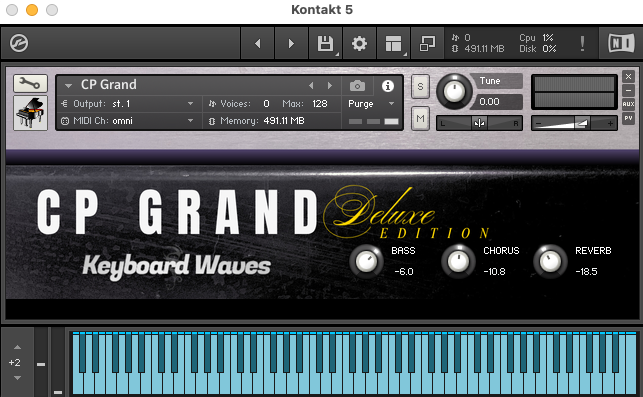
Task: Decrease volume with the minus sign
Action: tap(538, 123)
